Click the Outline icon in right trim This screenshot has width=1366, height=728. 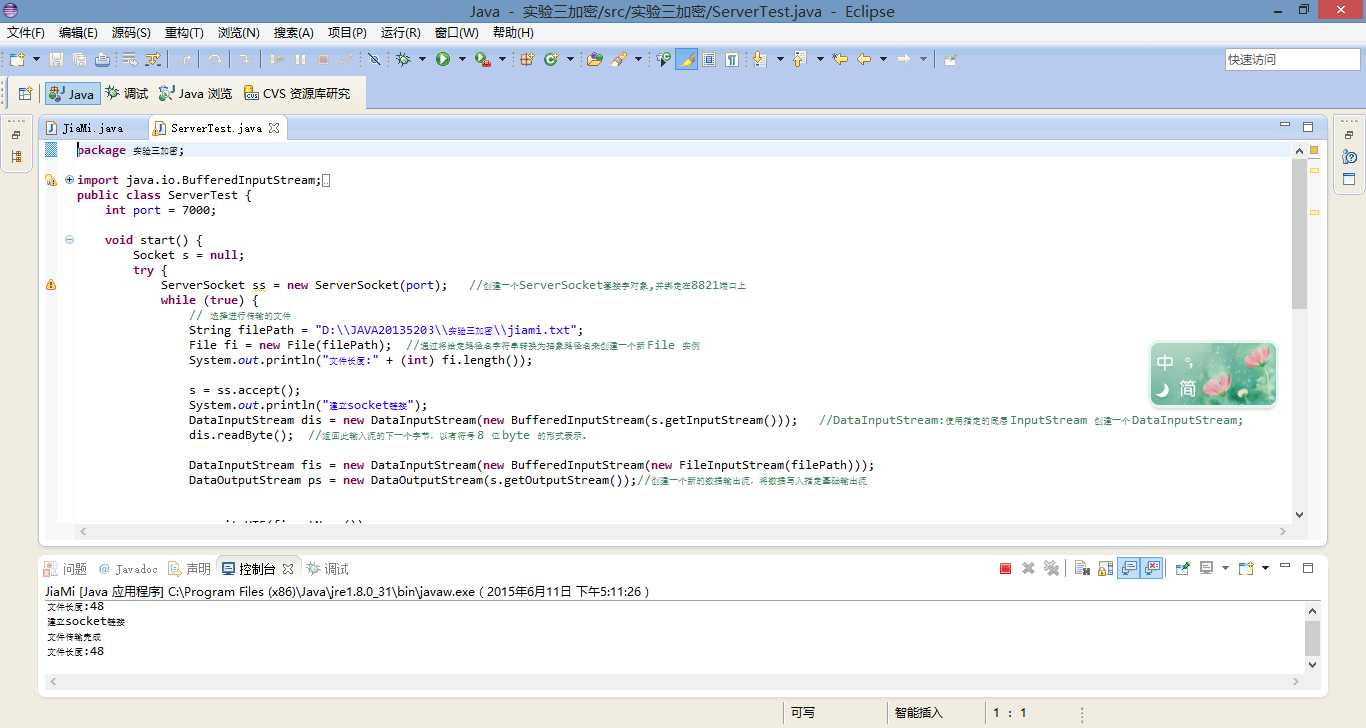coord(1349,180)
